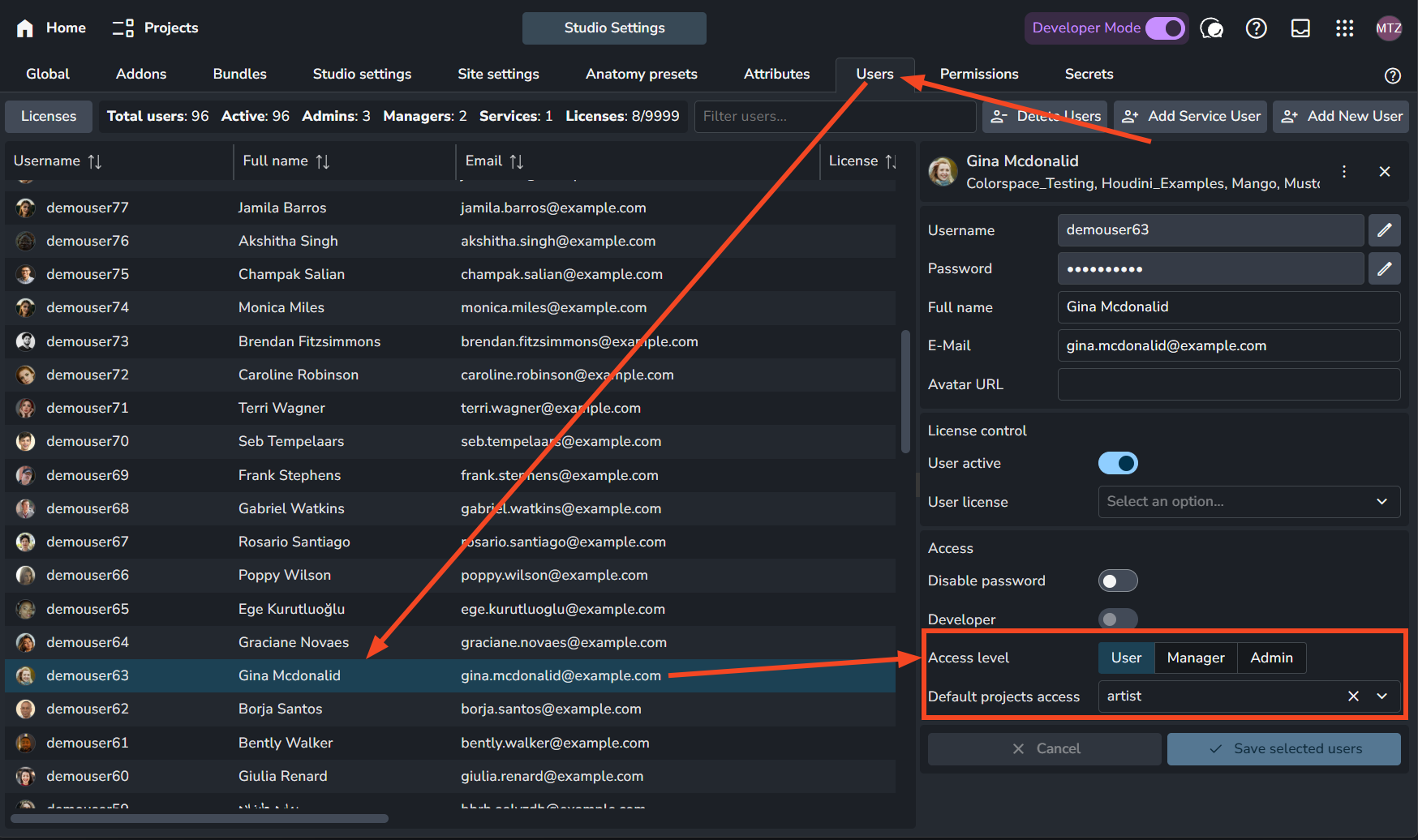
Task: Open the app launcher grid icon
Action: point(1344,28)
